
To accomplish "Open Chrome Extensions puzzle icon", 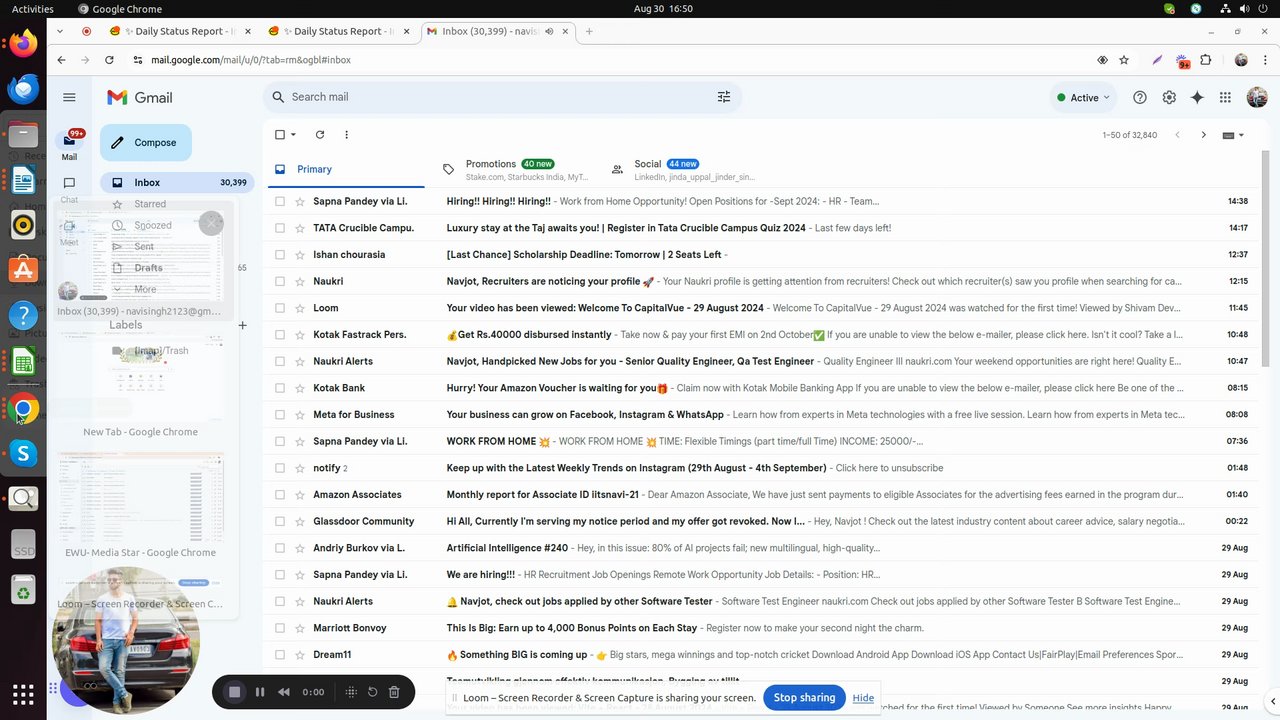I will pyautogui.click(x=1206, y=60).
